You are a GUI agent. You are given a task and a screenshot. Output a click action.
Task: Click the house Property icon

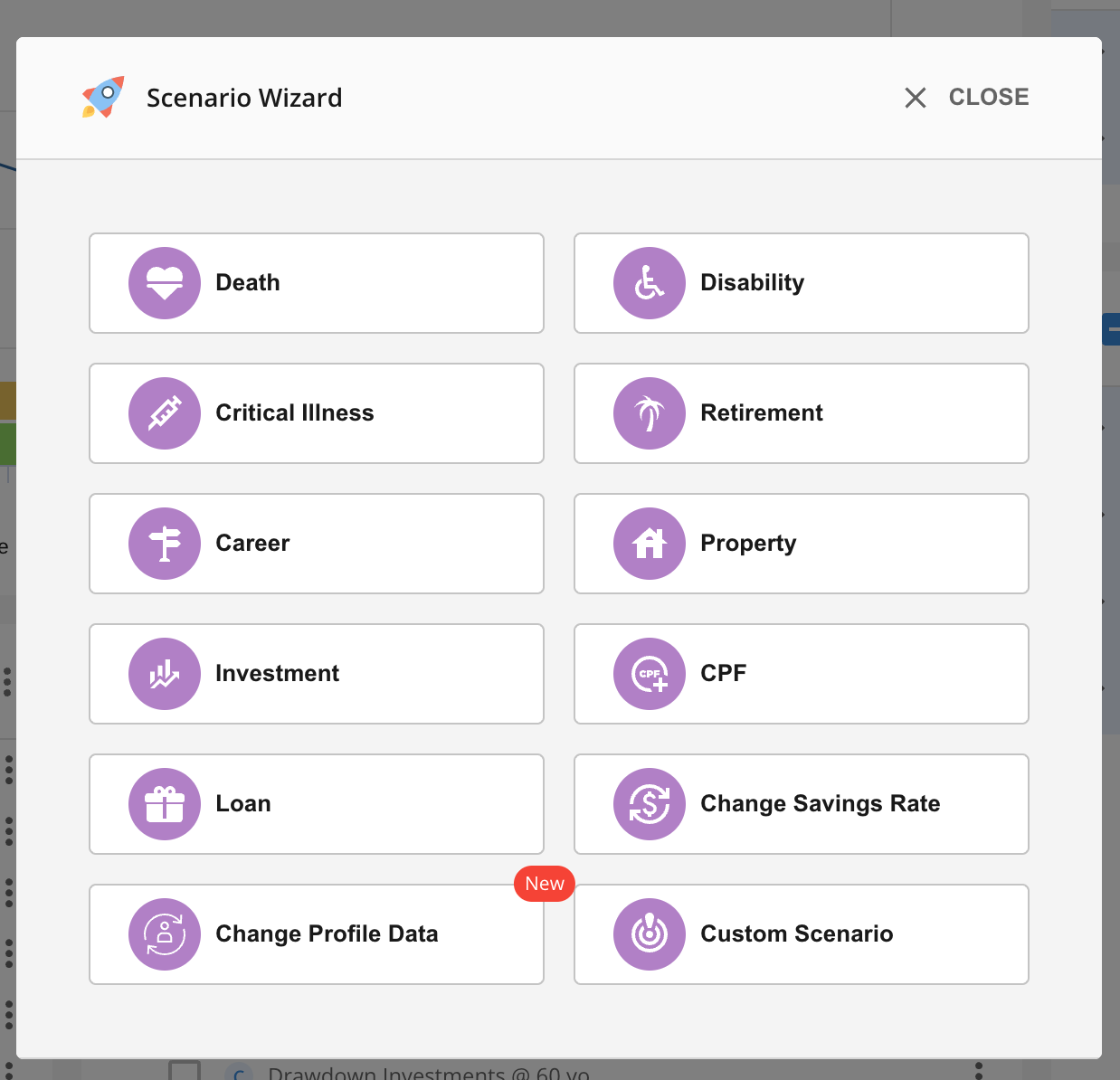tap(650, 544)
